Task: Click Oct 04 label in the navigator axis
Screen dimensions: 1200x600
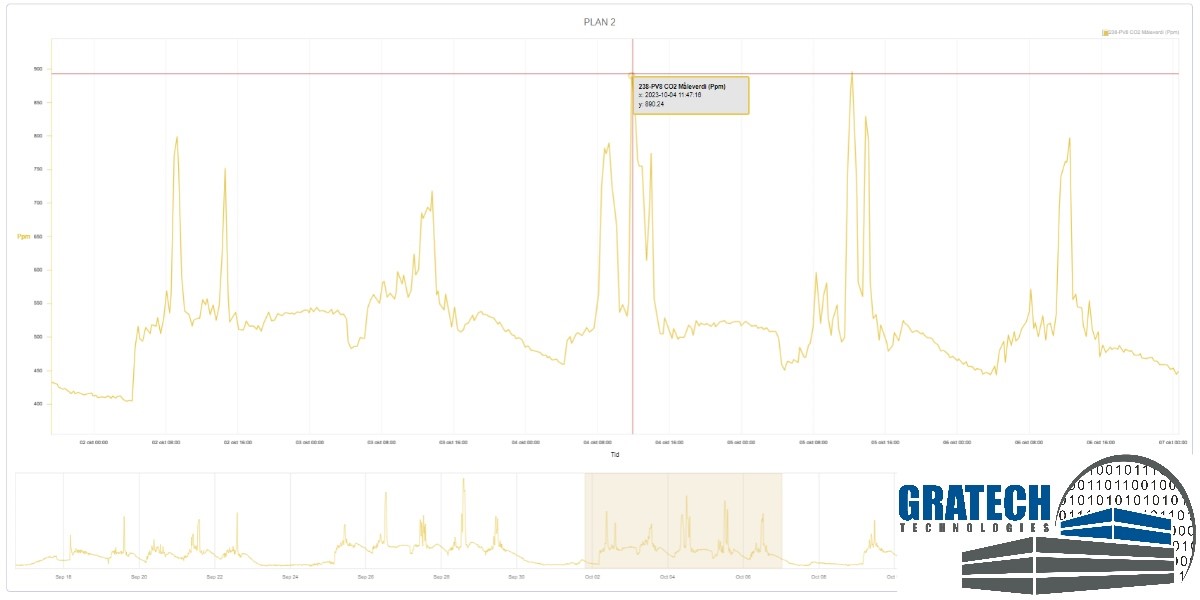Action: [x=667, y=577]
